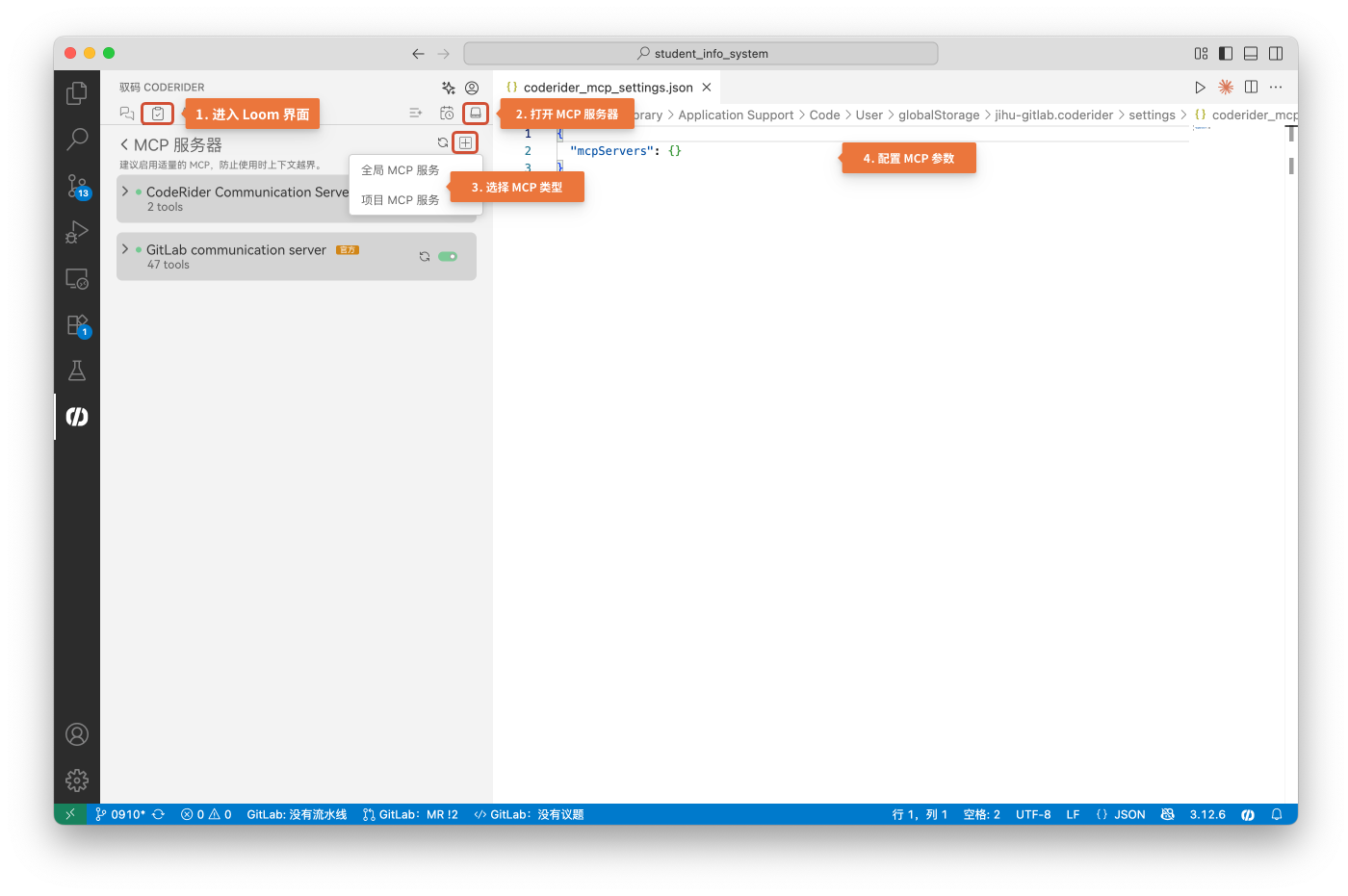Viewport: 1348px width, 896px height.
Task: Click the sparkle icon in CodeRider header
Action: tap(448, 88)
